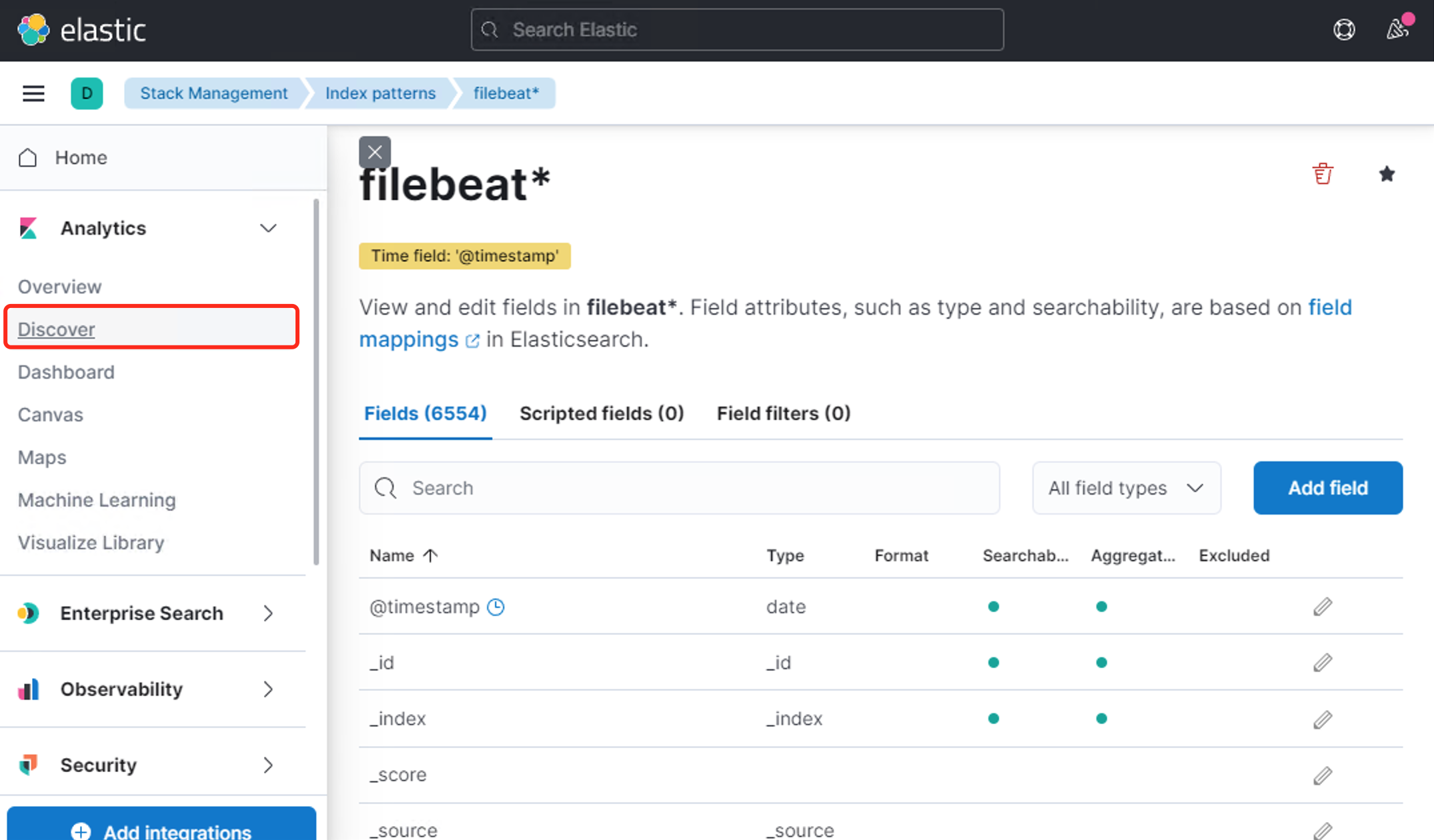The width and height of the screenshot is (1434, 840).
Task: Open the newsfeed notifications icon
Action: (x=1397, y=30)
